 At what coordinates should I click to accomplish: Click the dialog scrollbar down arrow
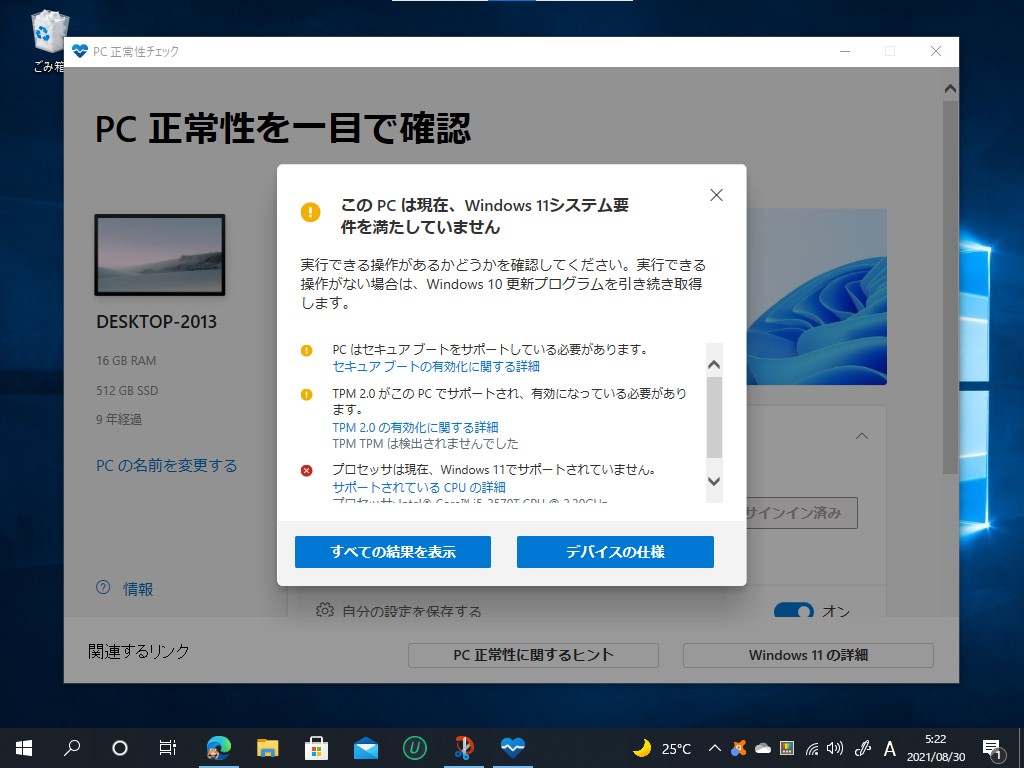714,481
